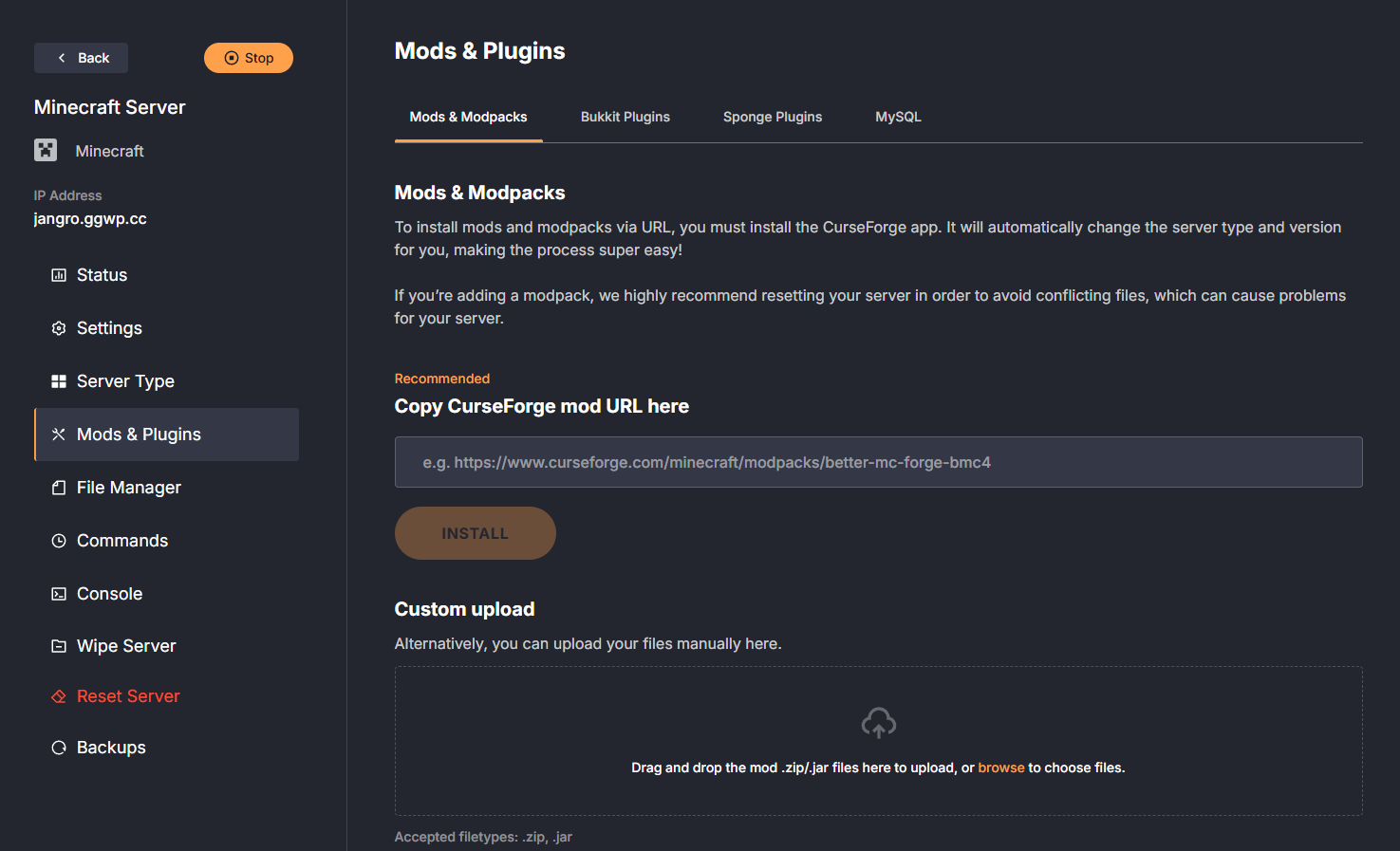This screenshot has width=1400, height=851.
Task: Open the Console via its terminal icon
Action: click(x=59, y=593)
